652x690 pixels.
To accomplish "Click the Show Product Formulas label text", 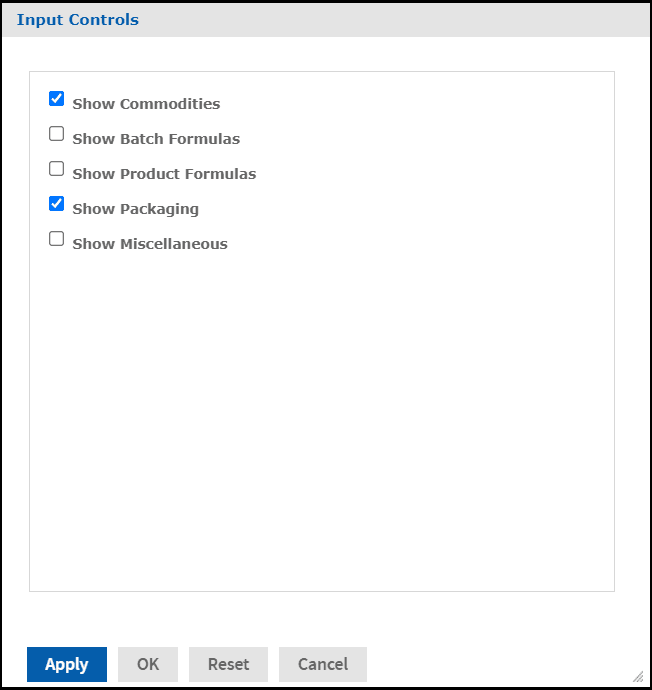I will [x=164, y=174].
